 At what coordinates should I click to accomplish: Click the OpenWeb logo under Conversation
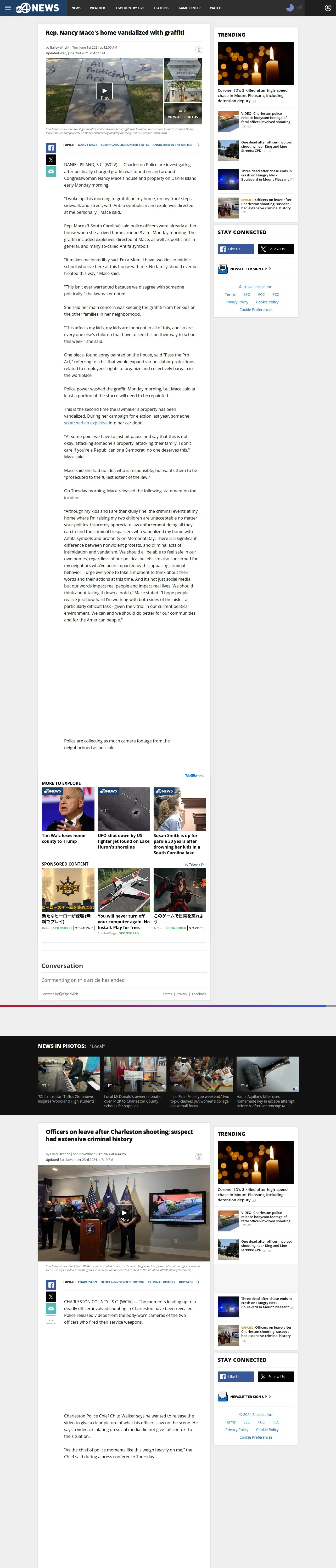[x=68, y=994]
